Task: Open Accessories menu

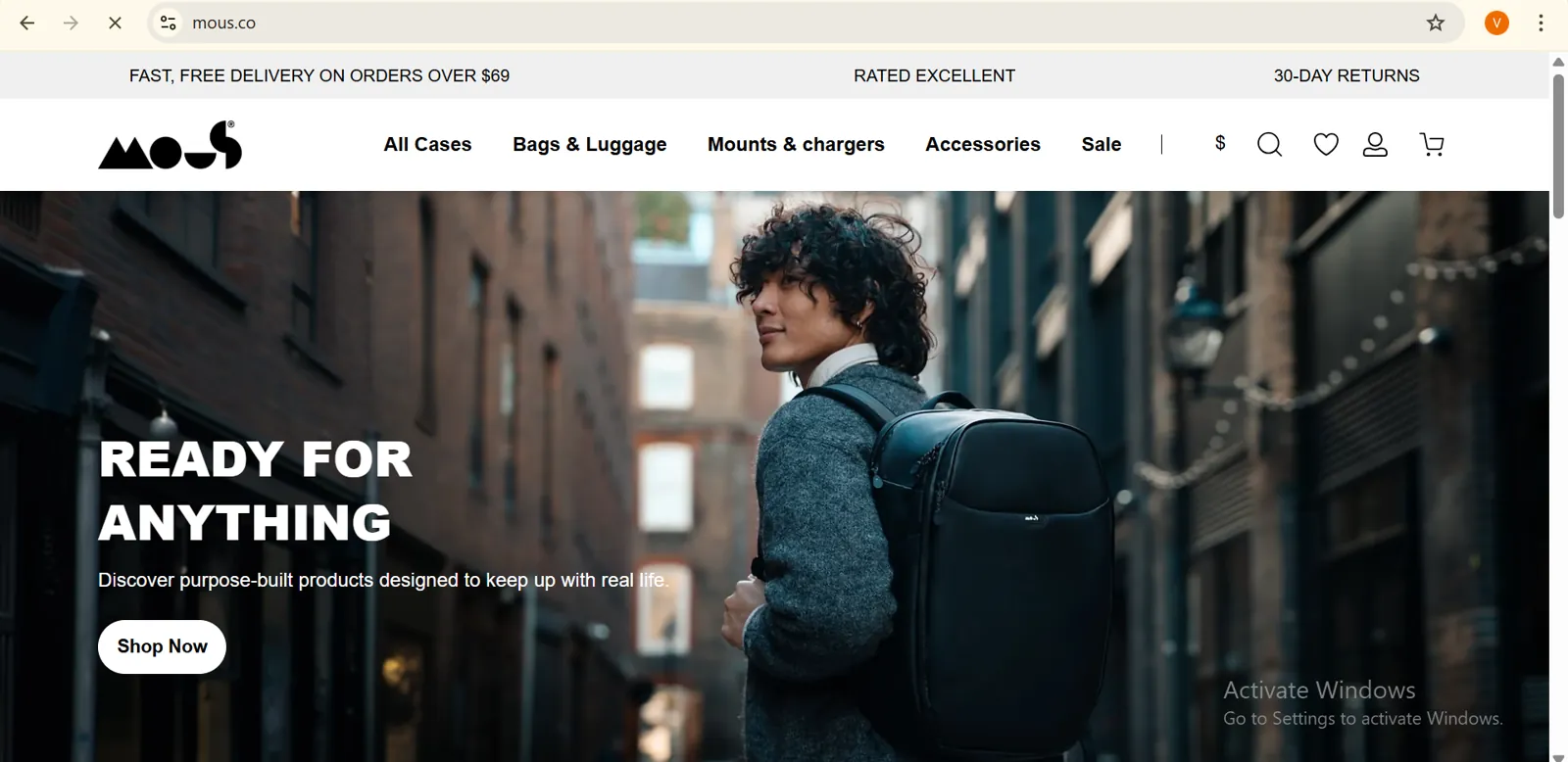Action: [x=983, y=144]
